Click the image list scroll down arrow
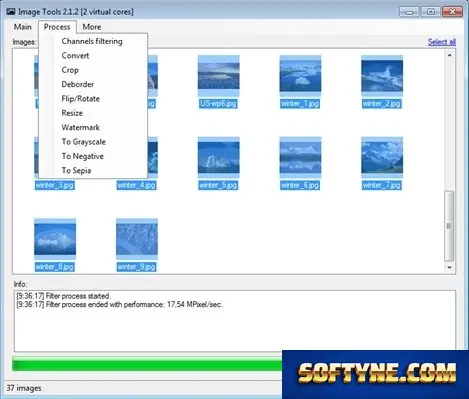Image resolution: width=469 pixels, height=399 pixels. click(449, 267)
